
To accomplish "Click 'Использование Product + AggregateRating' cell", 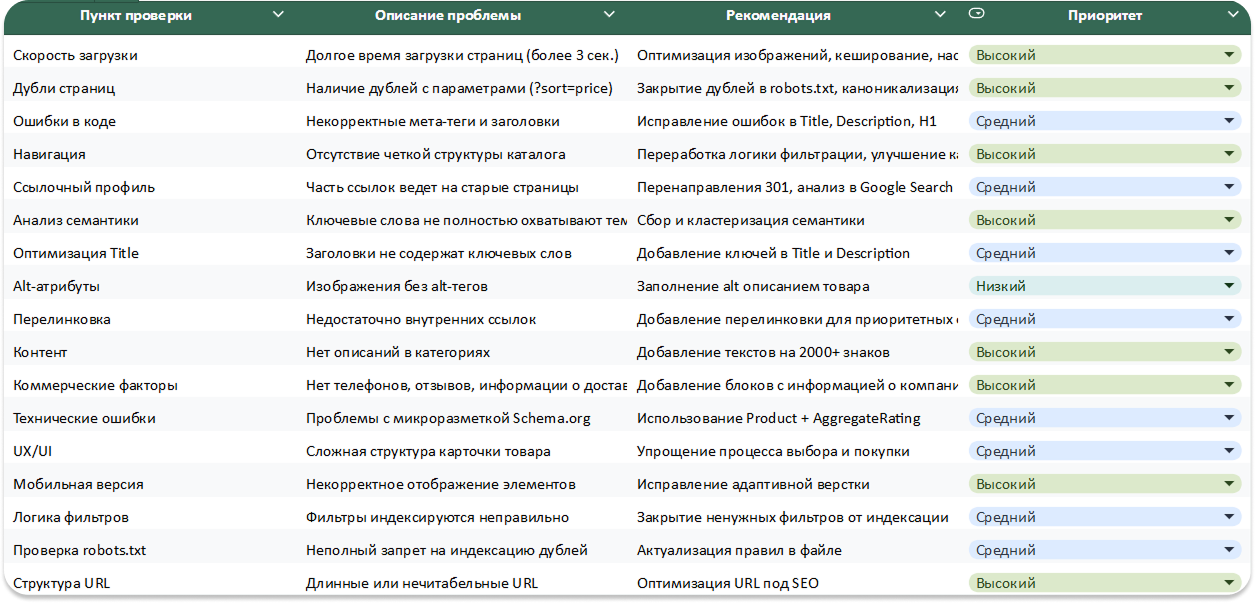I will coord(778,418).
